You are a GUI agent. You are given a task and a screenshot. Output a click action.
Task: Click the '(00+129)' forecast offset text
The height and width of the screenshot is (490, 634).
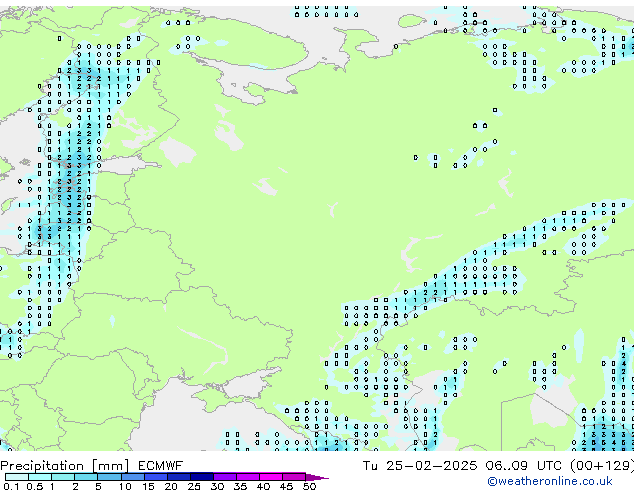click(602, 466)
